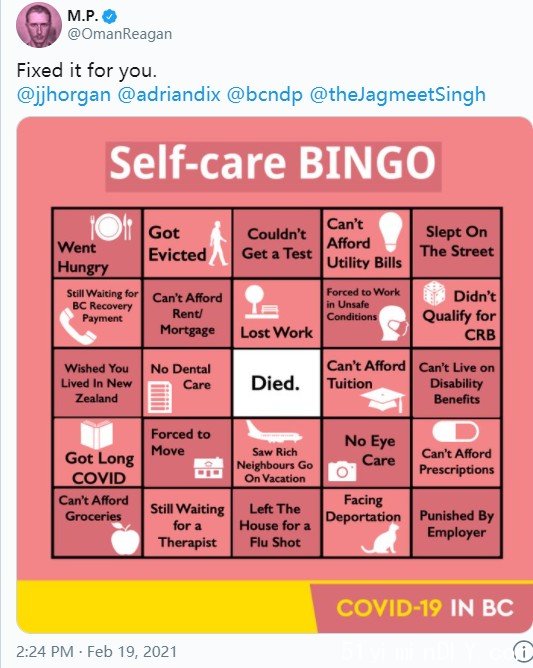Click the cat silhouette icon

pos(380,539)
